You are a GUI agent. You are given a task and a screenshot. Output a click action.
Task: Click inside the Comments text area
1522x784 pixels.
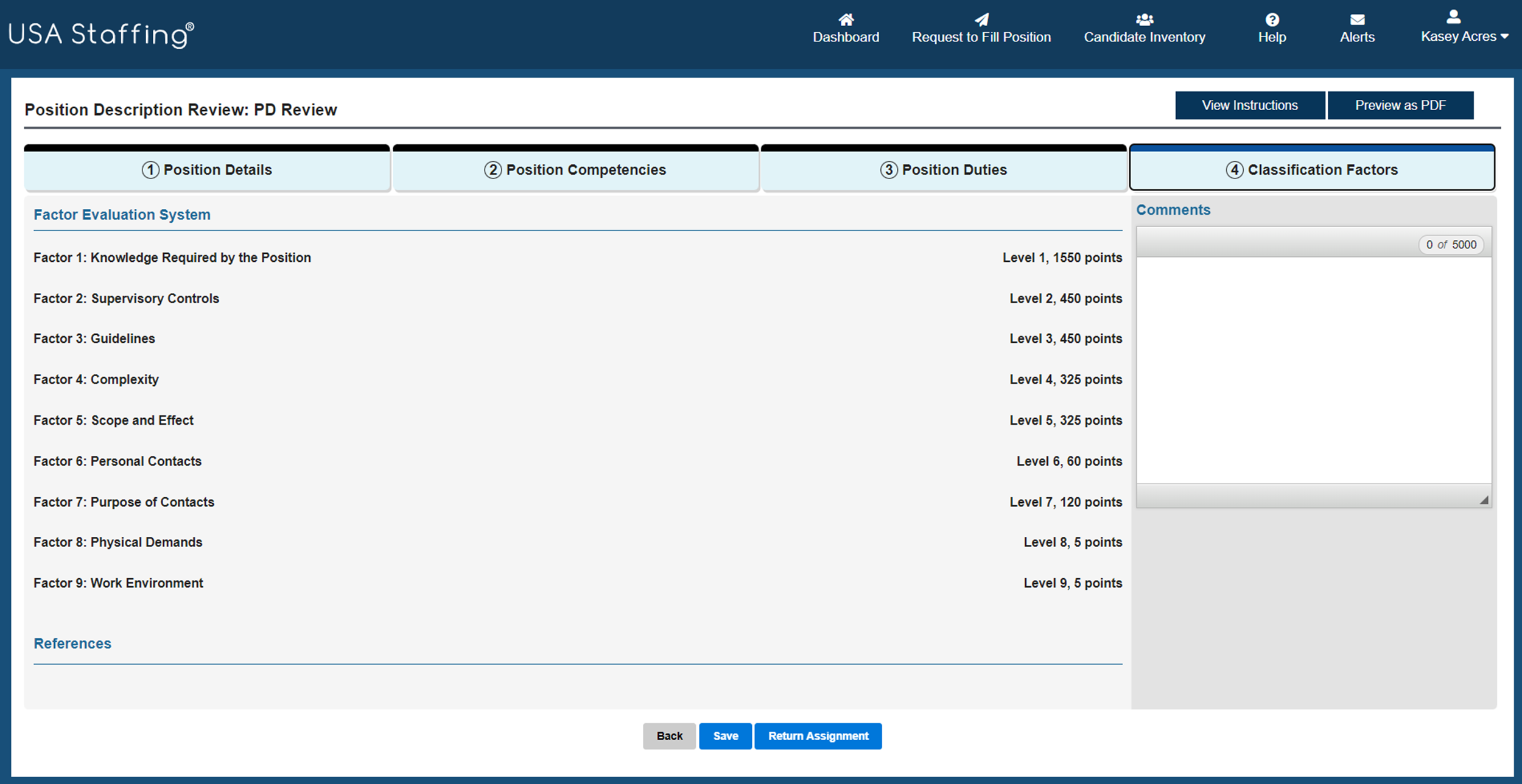pyautogui.click(x=1313, y=369)
